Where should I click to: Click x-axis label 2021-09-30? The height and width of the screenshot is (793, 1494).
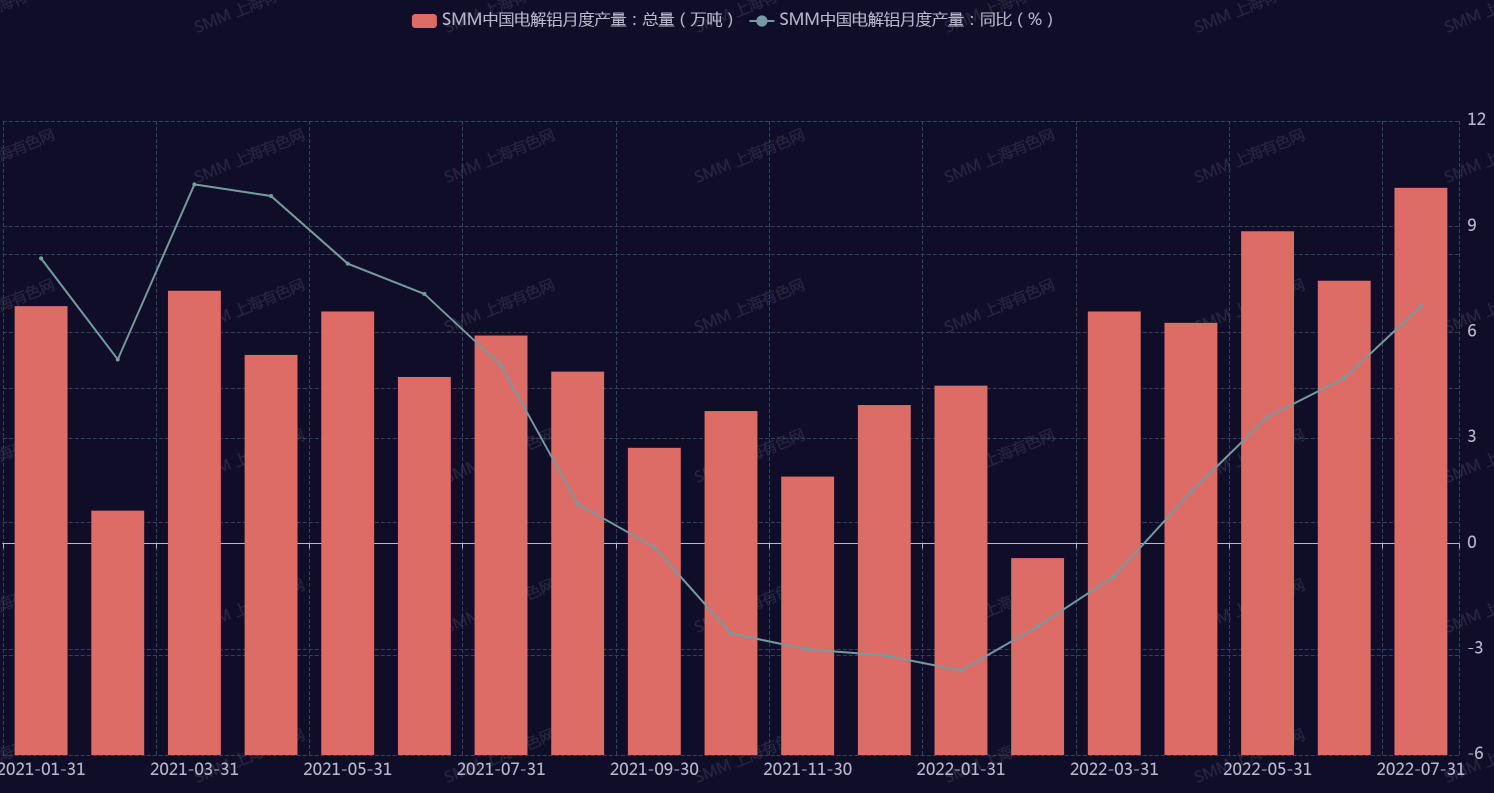tap(654, 769)
